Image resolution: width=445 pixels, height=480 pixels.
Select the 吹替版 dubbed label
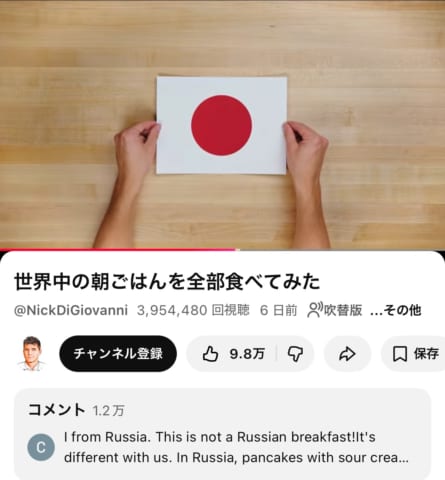tap(343, 310)
